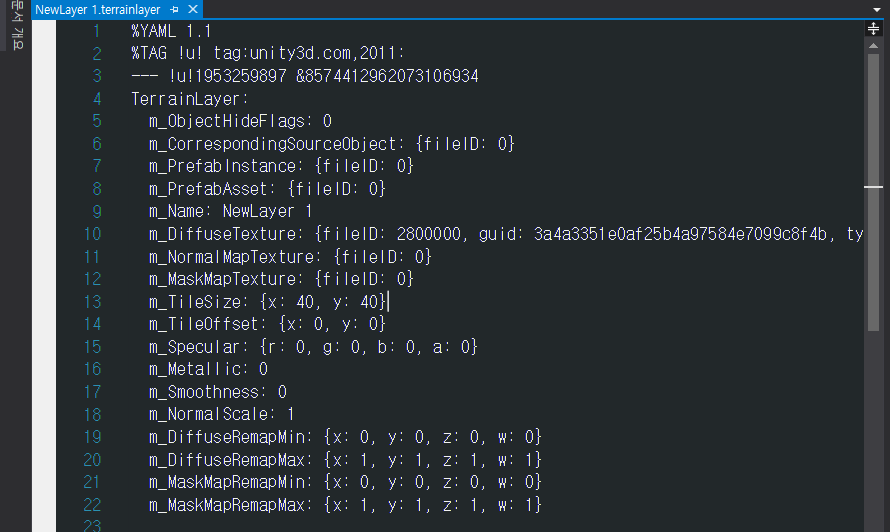Click line number 22 in margin
The width and height of the screenshot is (890, 532).
(x=92, y=505)
